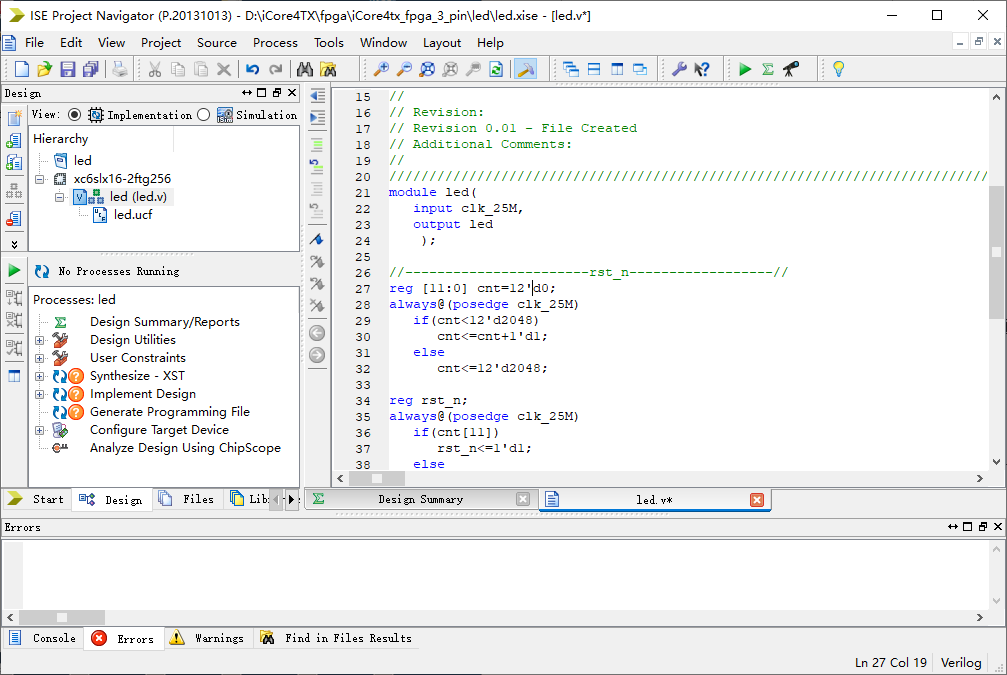Image resolution: width=1007 pixels, height=675 pixels.
Task: Click the Save file toolbar icon
Action: pos(68,69)
